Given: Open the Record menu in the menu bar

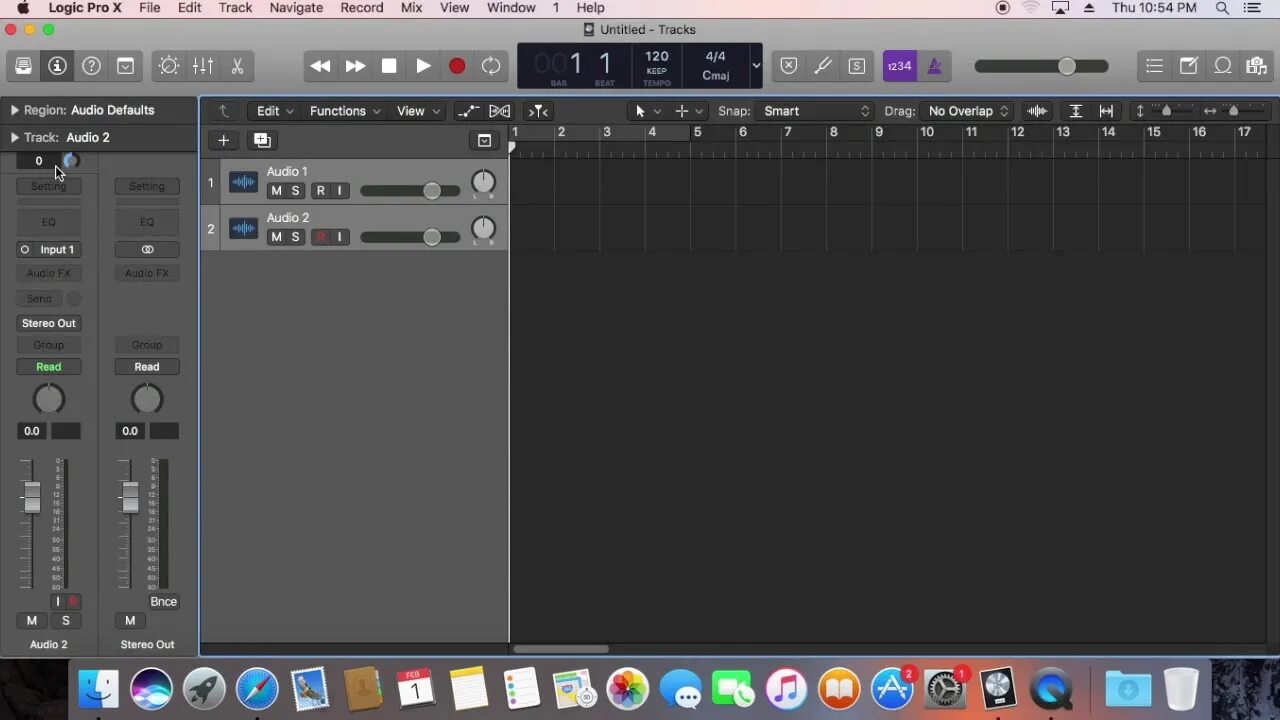Looking at the screenshot, I should click(361, 8).
